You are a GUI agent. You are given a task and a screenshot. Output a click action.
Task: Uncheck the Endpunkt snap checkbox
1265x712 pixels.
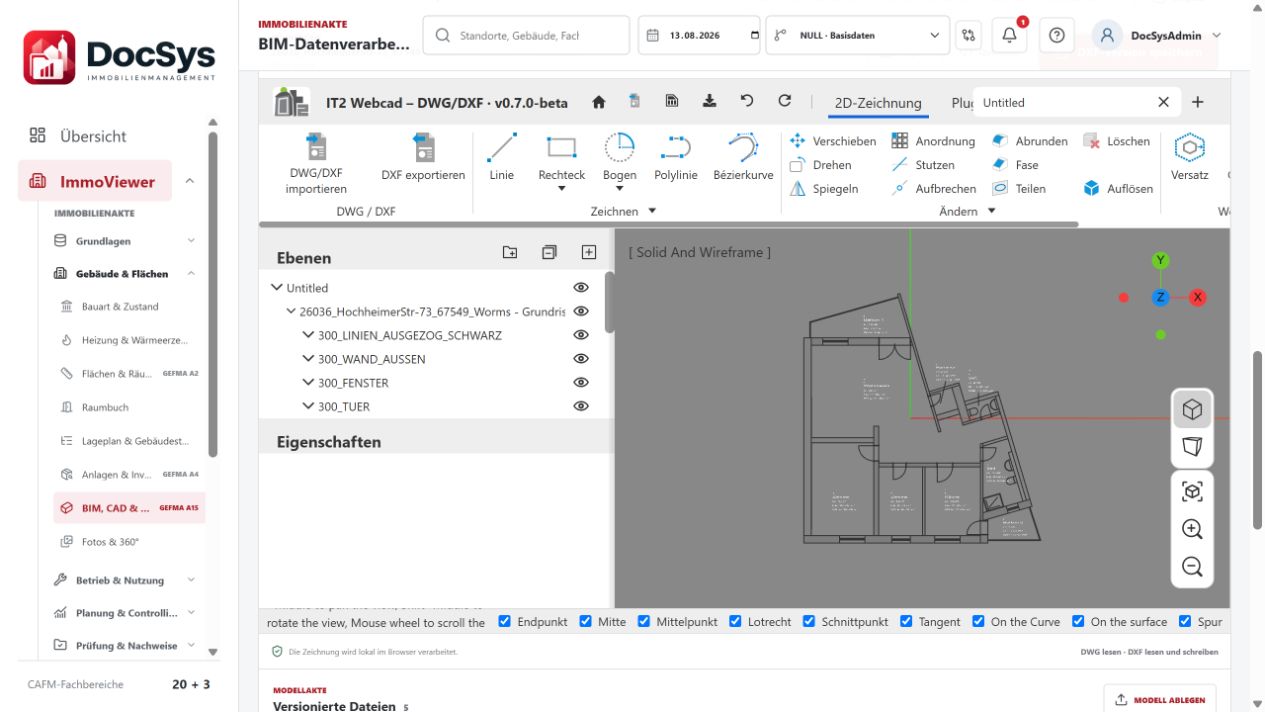click(505, 621)
